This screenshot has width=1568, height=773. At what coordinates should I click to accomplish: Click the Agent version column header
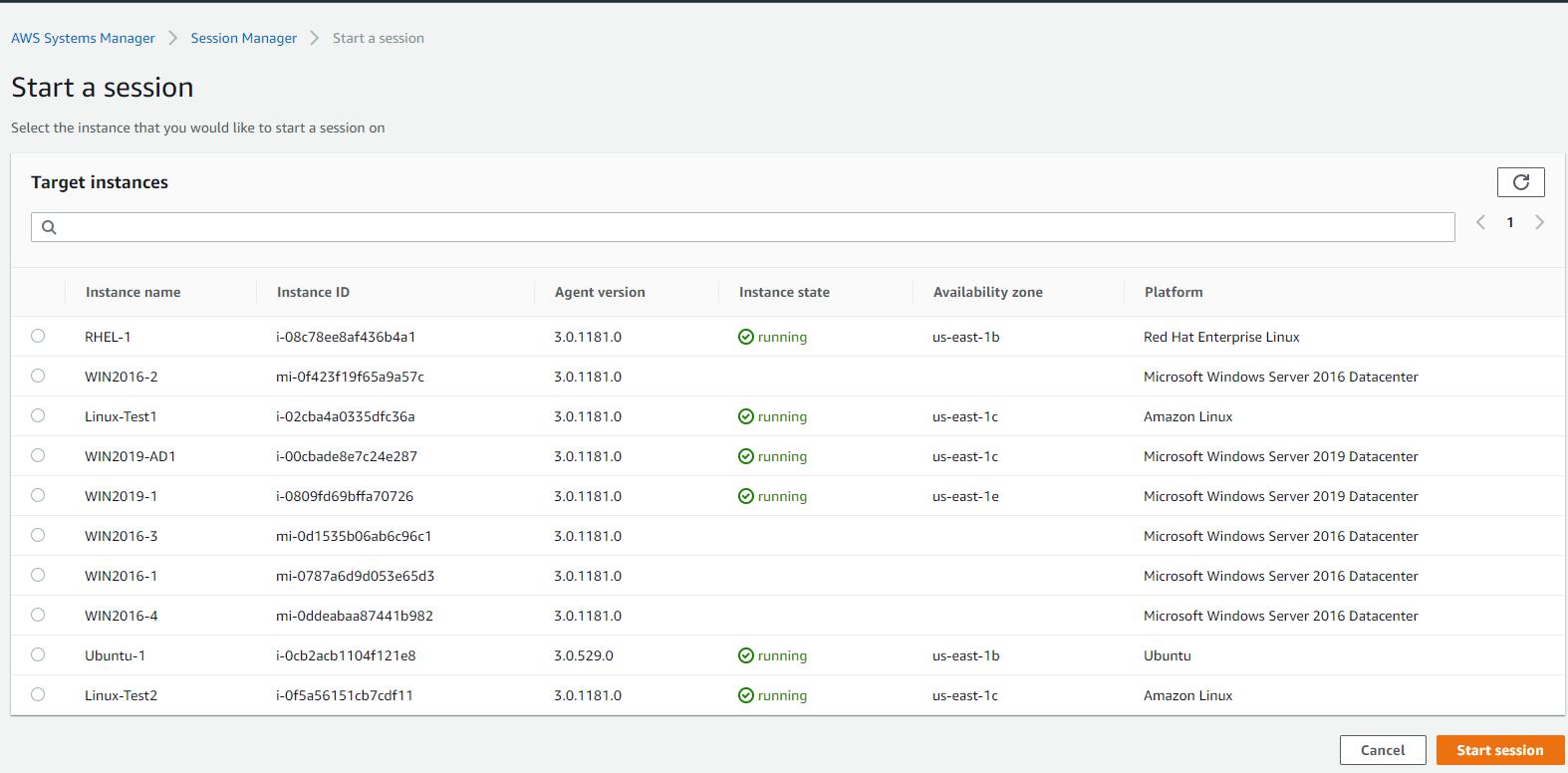[x=600, y=292]
